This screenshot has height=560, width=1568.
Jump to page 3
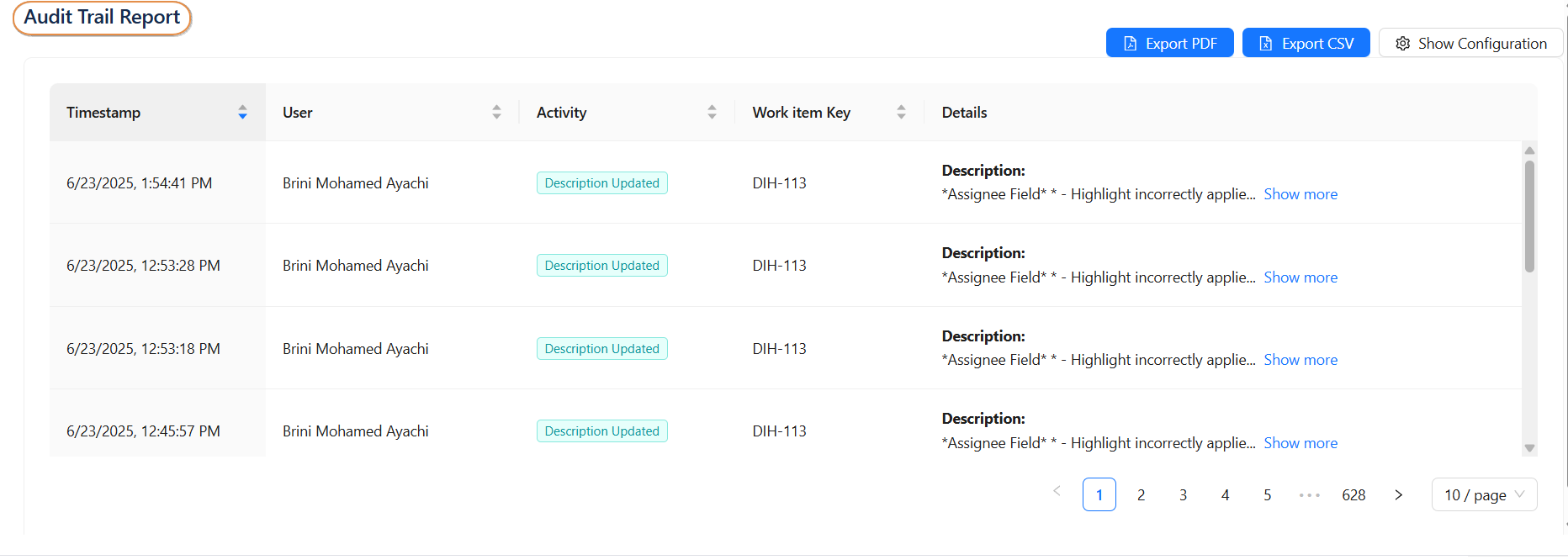(1183, 494)
